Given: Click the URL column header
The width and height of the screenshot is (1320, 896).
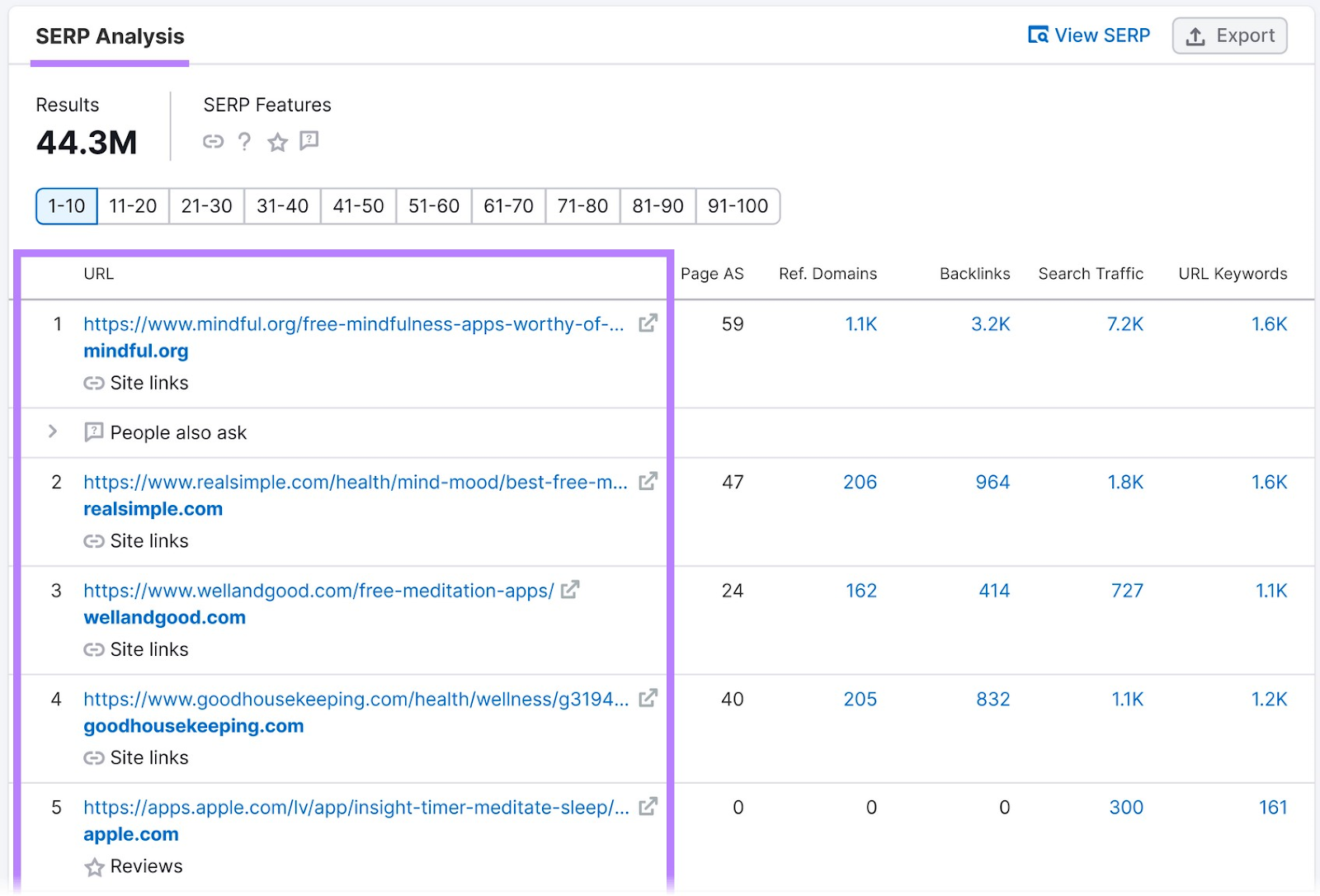Looking at the screenshot, I should 98,274.
